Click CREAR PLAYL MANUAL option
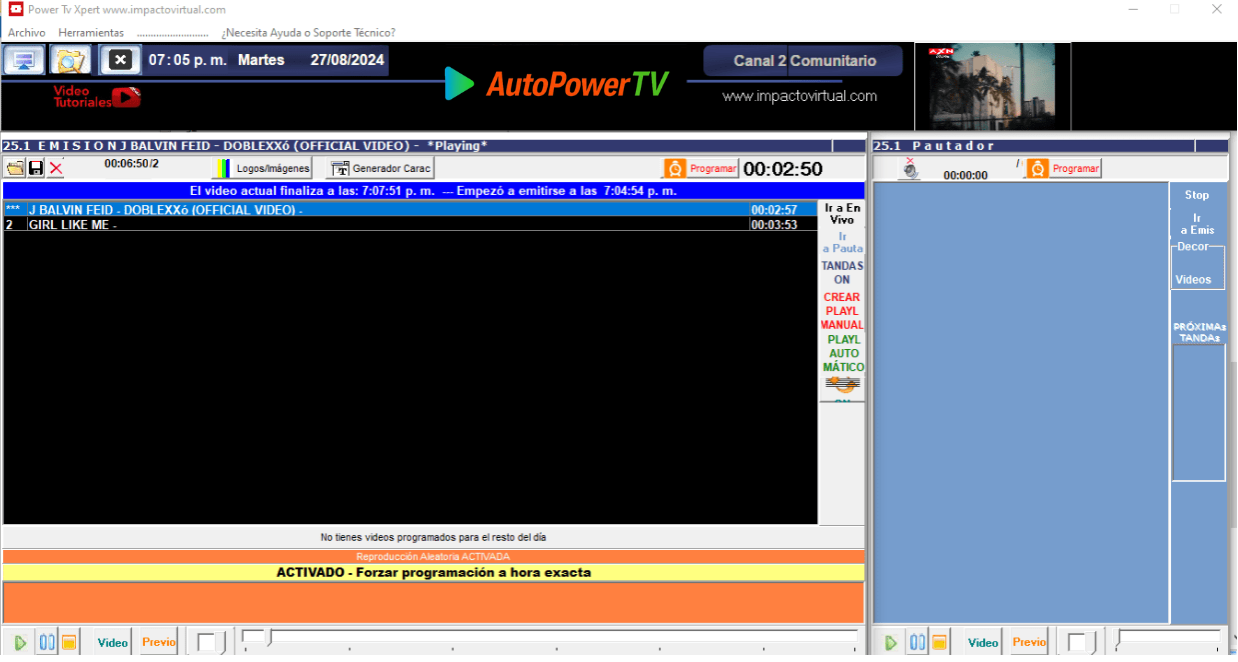Viewport: 1238px width, 662px height. click(x=841, y=311)
